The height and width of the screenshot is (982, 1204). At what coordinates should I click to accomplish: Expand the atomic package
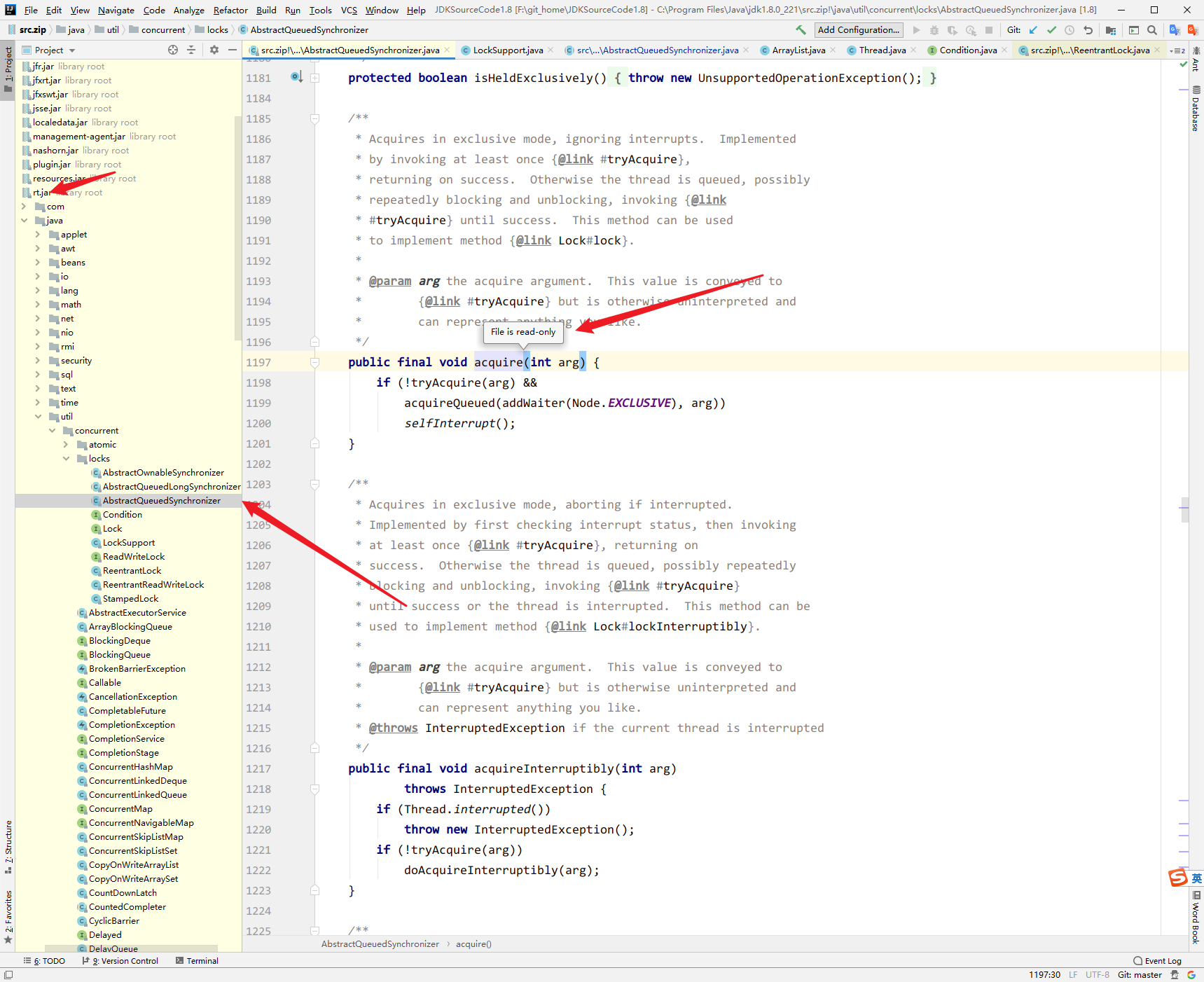66,445
